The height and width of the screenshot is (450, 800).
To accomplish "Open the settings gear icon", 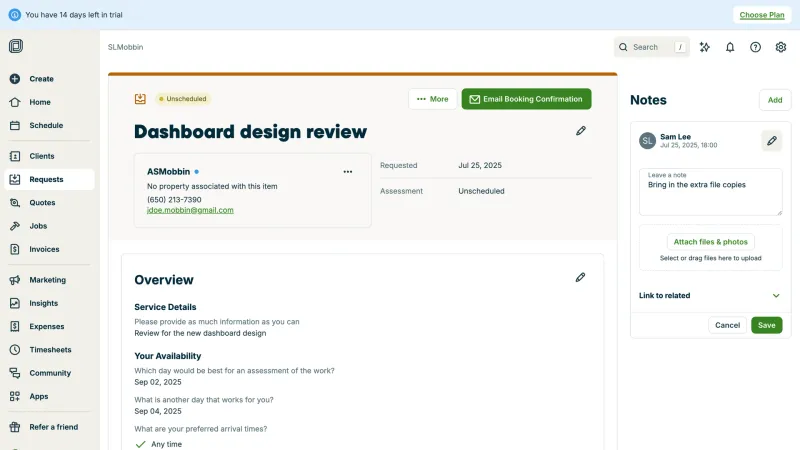I will point(781,47).
